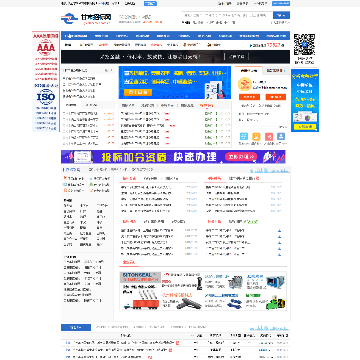Open the 甘肃招标网 site logo

click(x=86, y=18)
